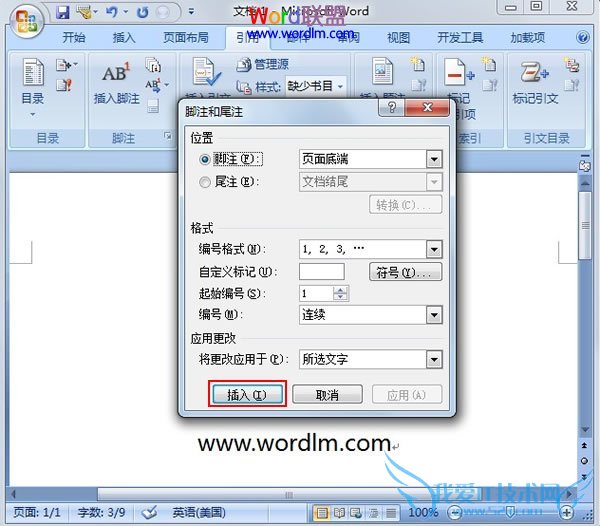The height and width of the screenshot is (526, 600).
Task: Click the 自定义标记 input field
Action: point(321,272)
